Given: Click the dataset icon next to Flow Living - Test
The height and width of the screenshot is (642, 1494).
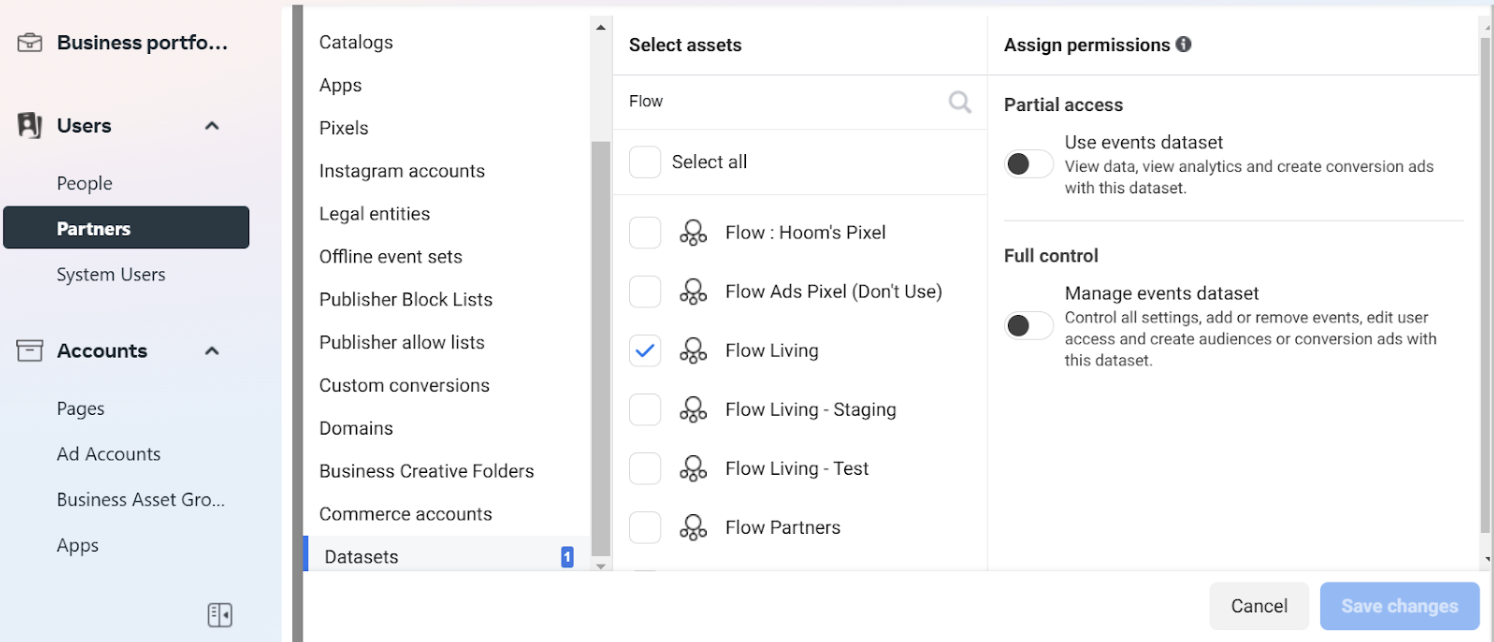Looking at the screenshot, I should 693,469.
